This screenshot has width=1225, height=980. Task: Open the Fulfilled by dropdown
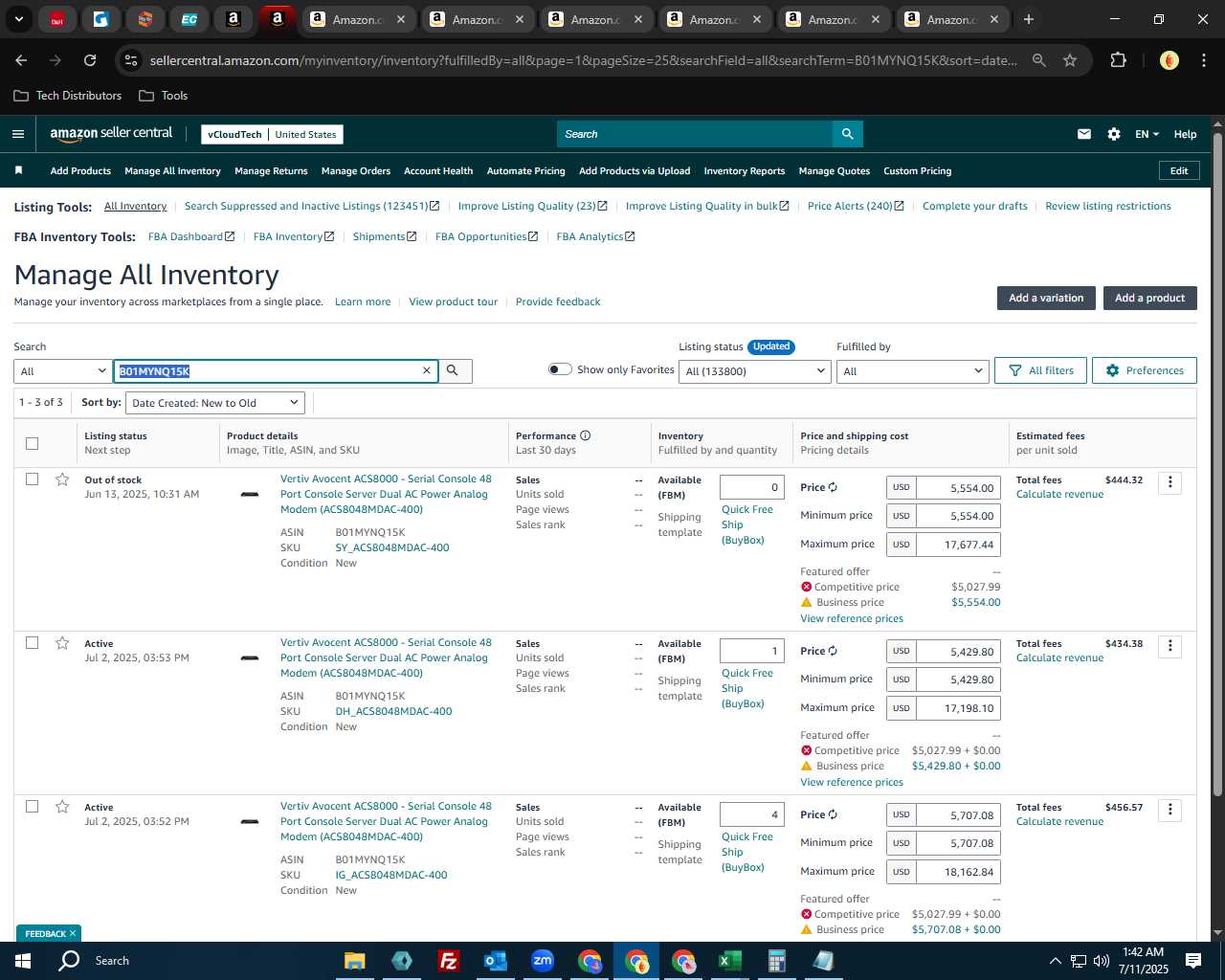pyautogui.click(x=912, y=371)
